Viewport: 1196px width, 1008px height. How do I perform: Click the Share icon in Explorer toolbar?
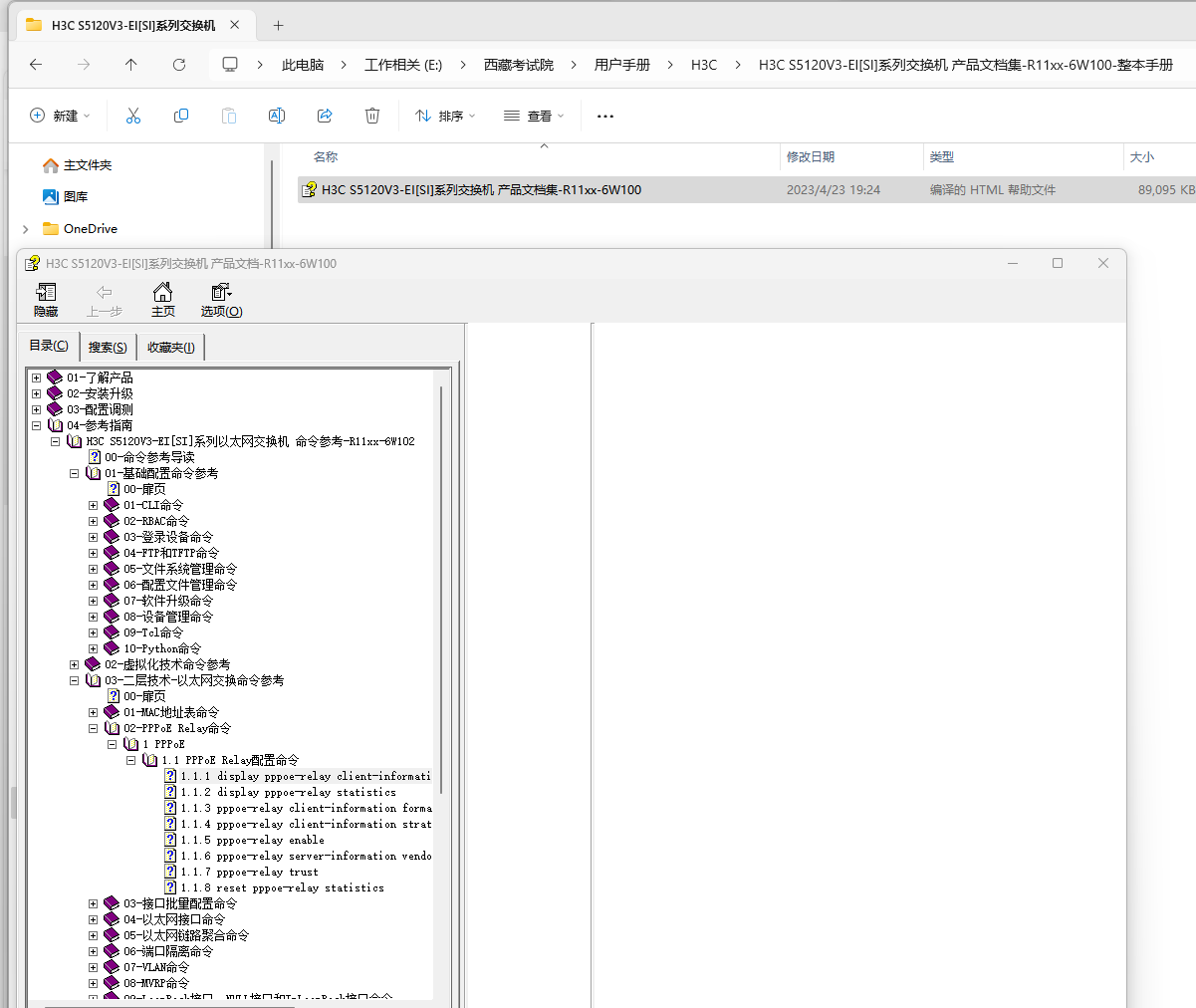pyautogui.click(x=325, y=117)
